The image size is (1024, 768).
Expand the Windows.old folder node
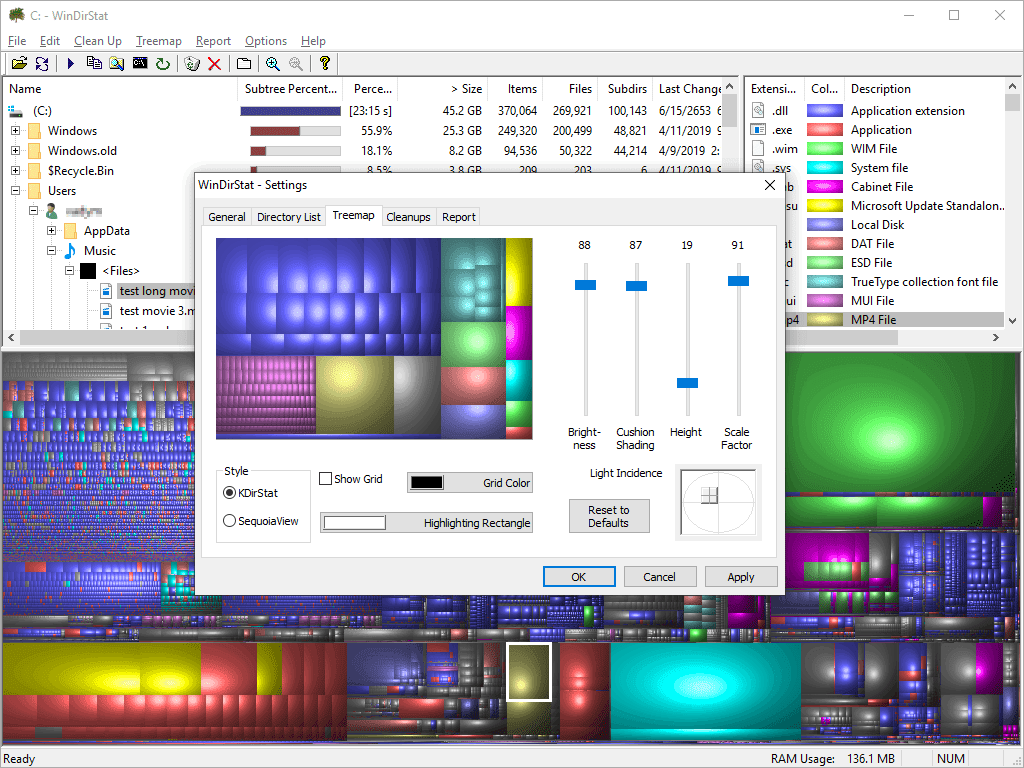(16, 151)
